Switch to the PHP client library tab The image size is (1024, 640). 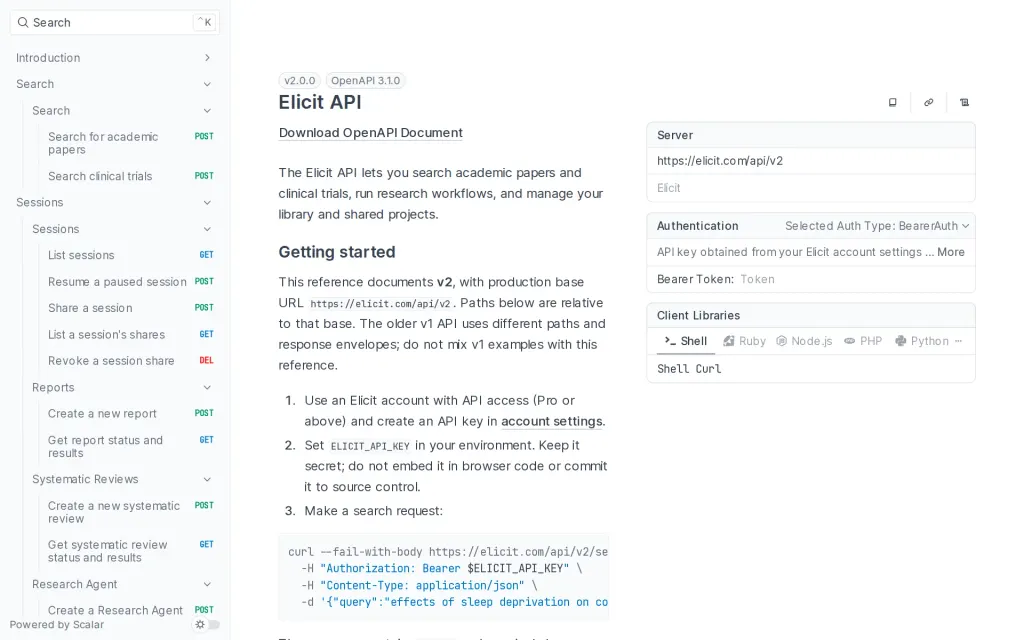[863, 341]
